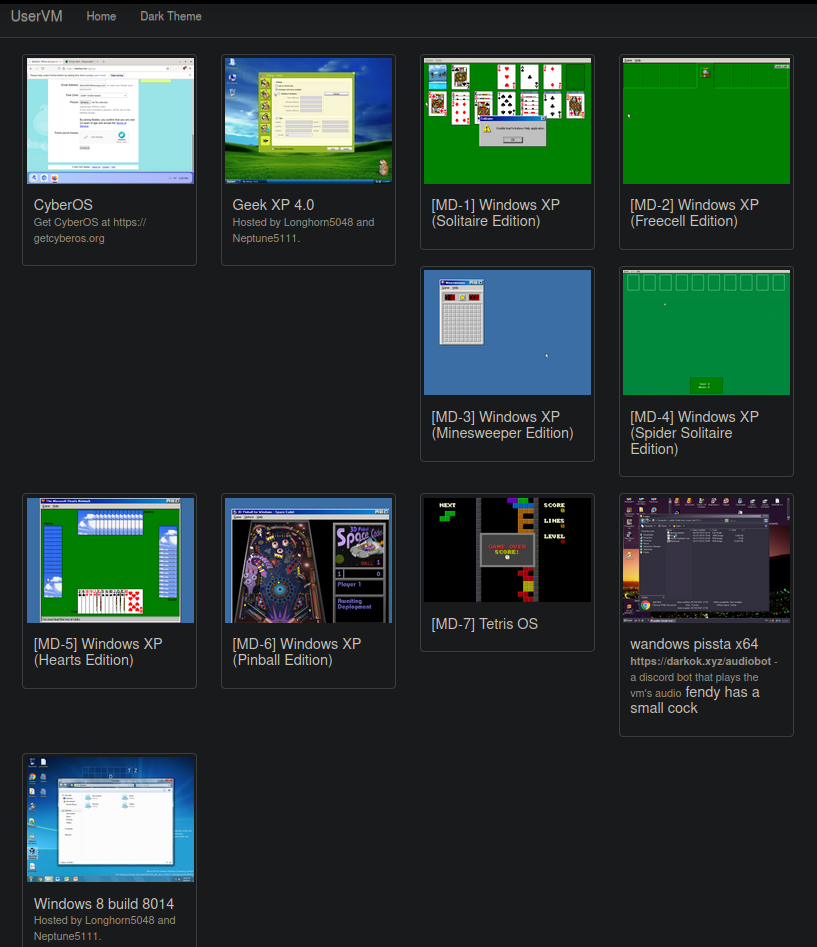817x947 pixels.
Task: Click the Geek XP 4.0 title
Action: click(273, 205)
